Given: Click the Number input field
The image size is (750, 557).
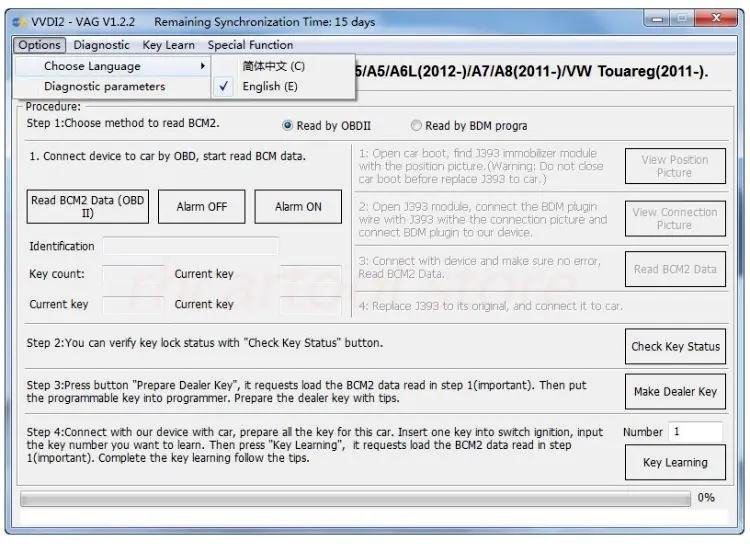Looking at the screenshot, I should [695, 432].
